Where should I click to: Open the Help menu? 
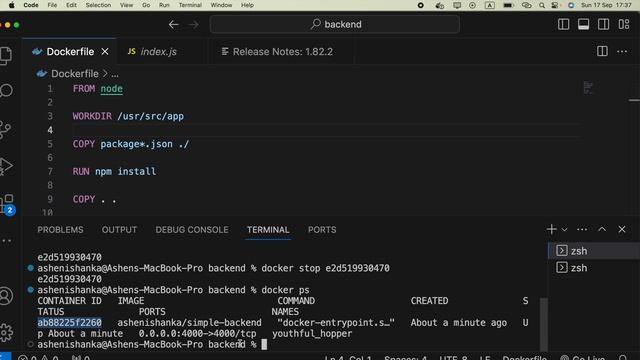point(247,5)
